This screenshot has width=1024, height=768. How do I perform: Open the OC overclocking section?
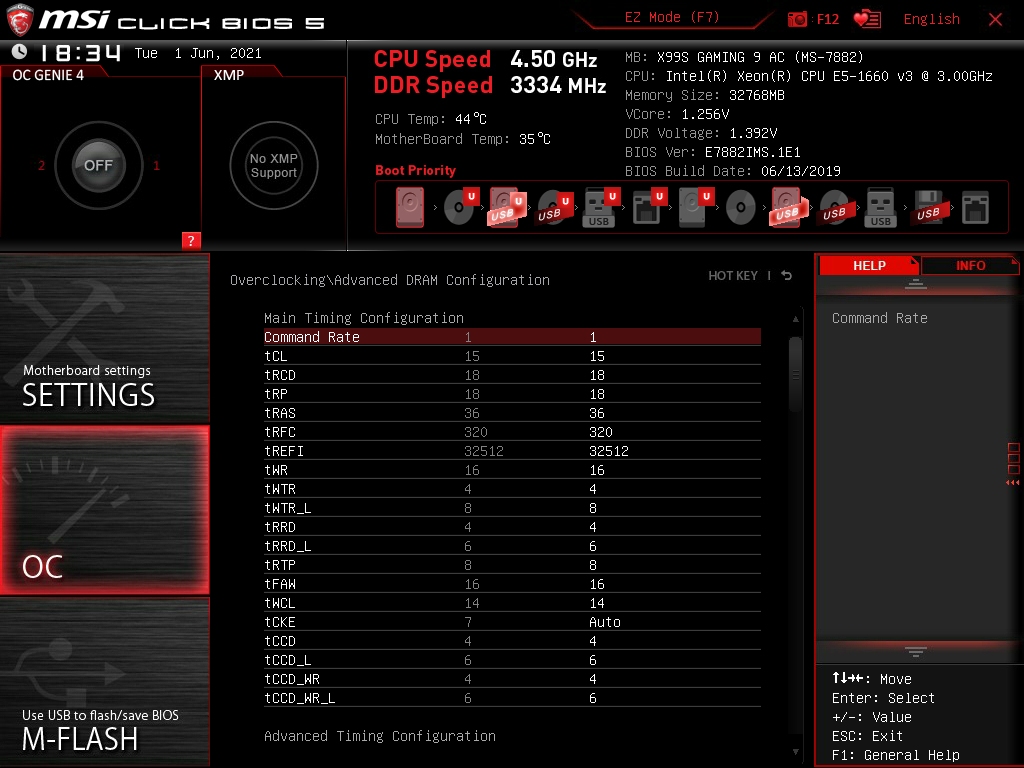104,510
